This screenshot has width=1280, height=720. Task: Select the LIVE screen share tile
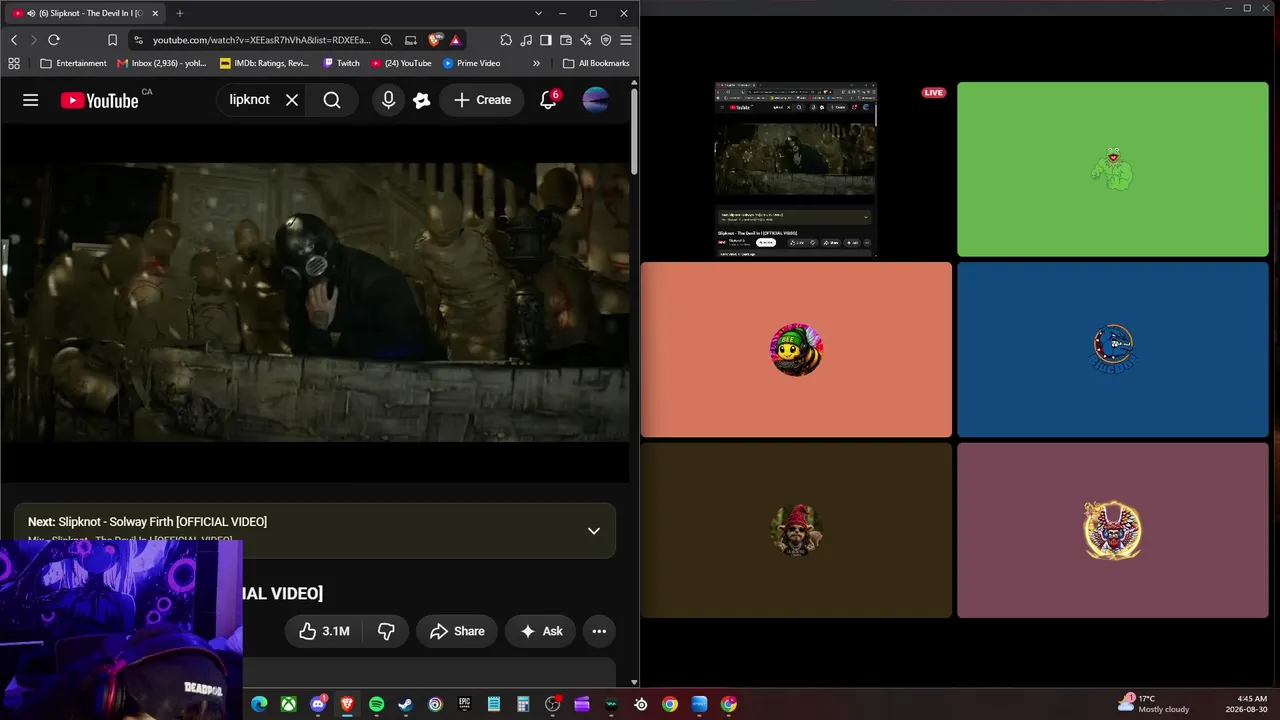796,170
